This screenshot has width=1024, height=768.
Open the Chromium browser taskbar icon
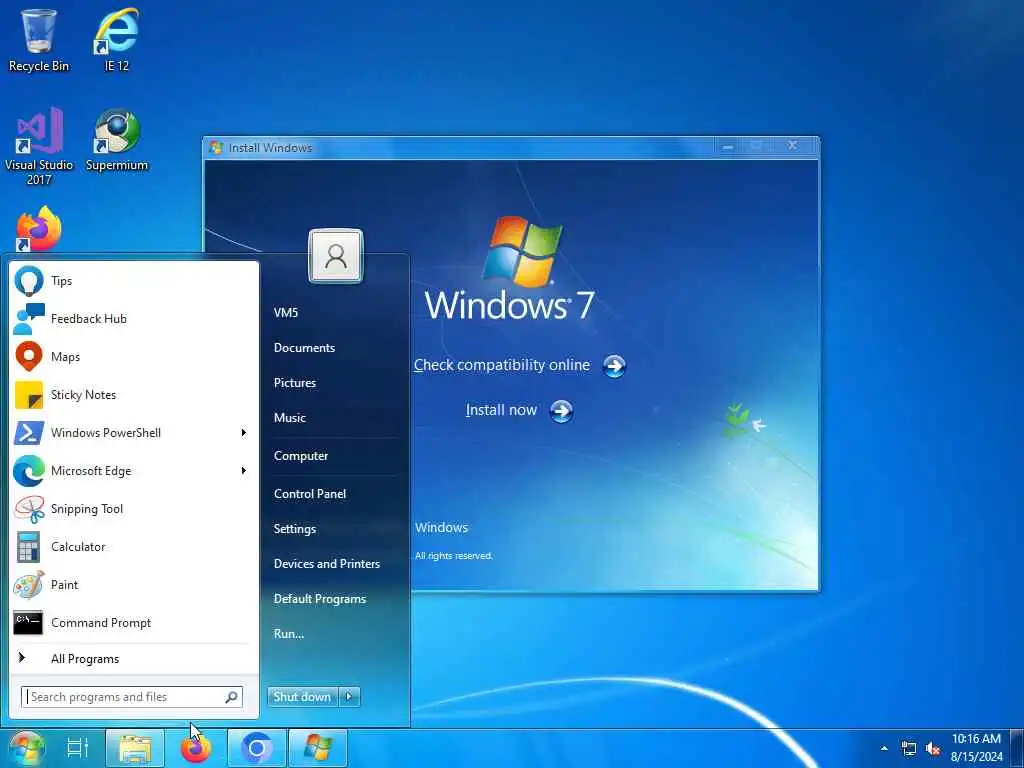[257, 748]
